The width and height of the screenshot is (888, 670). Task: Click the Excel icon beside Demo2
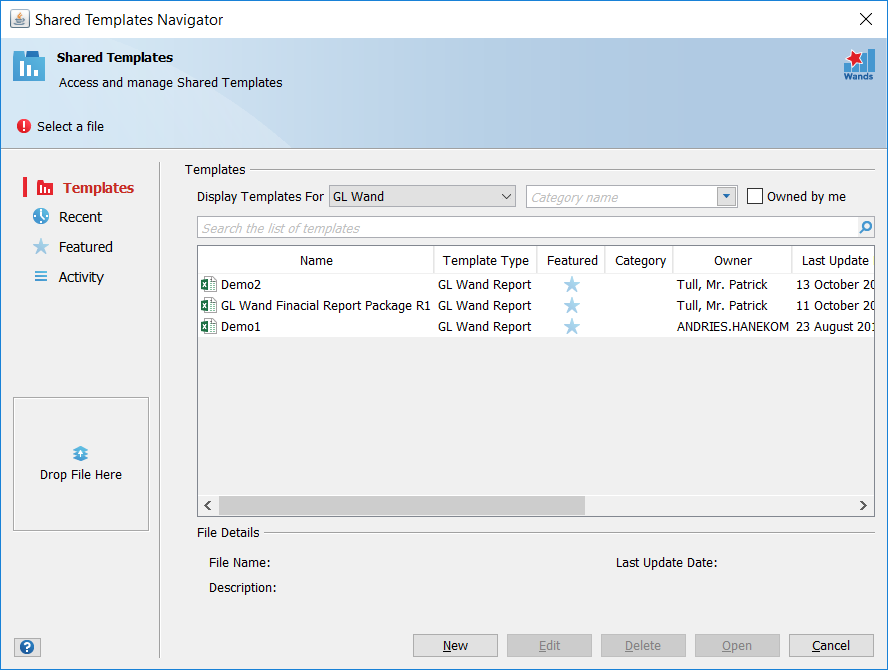click(208, 284)
